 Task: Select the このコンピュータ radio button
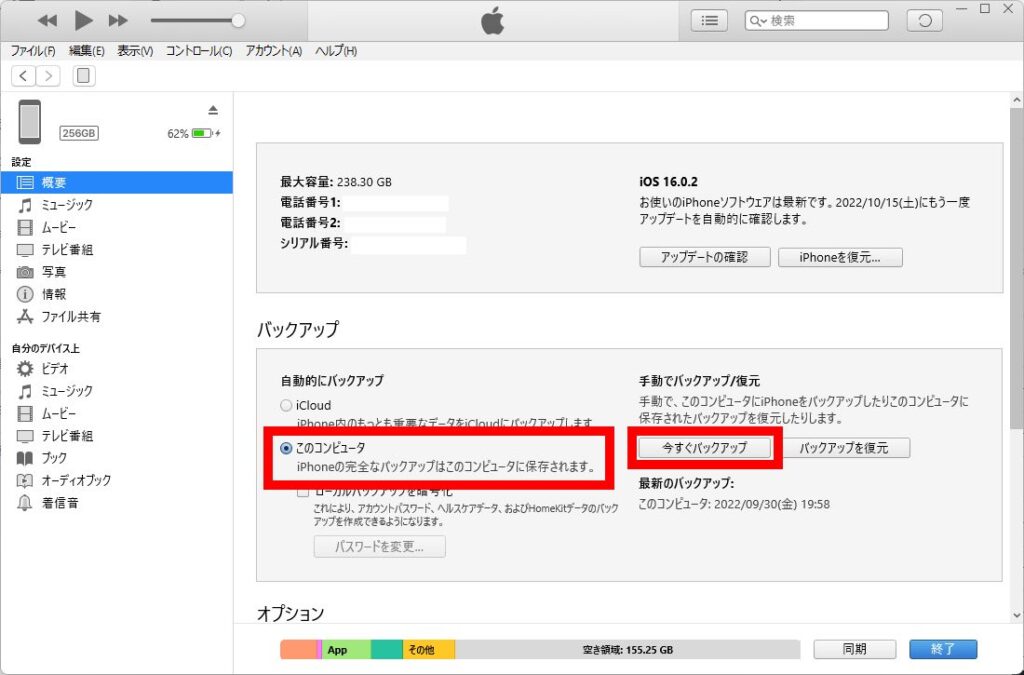(x=287, y=448)
